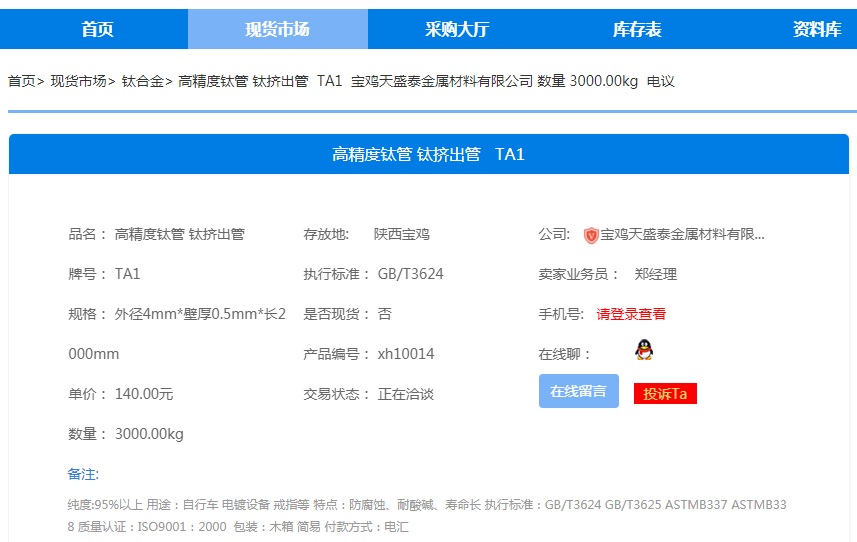Open the 现货市场 navigation tab

[278, 29]
